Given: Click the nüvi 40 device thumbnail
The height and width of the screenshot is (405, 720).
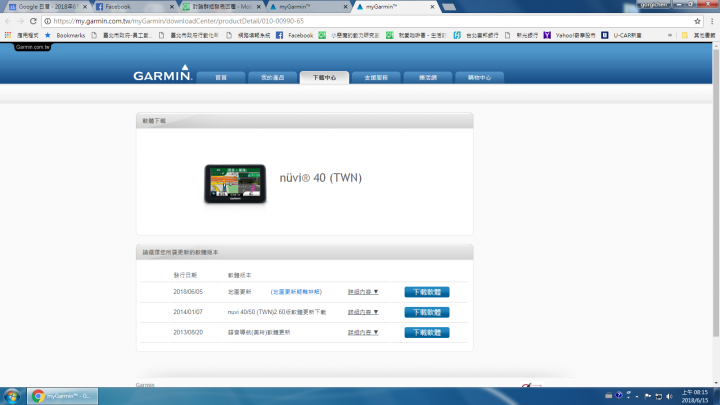Looking at the screenshot, I should pos(235,184).
